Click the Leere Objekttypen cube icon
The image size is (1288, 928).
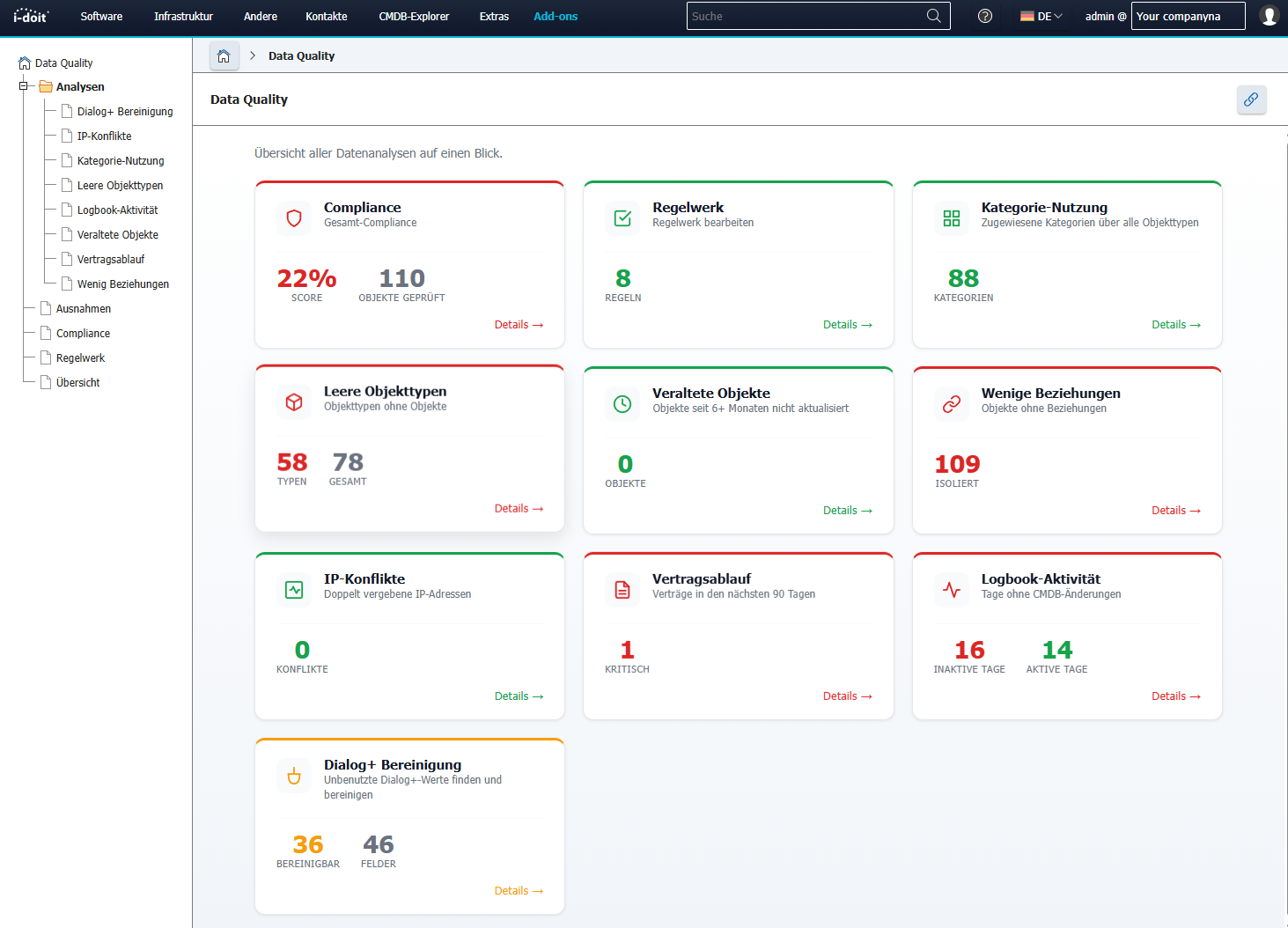[x=294, y=403]
